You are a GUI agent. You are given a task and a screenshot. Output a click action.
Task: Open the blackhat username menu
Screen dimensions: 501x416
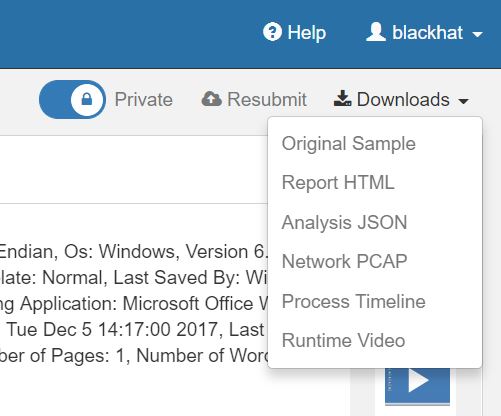click(428, 32)
